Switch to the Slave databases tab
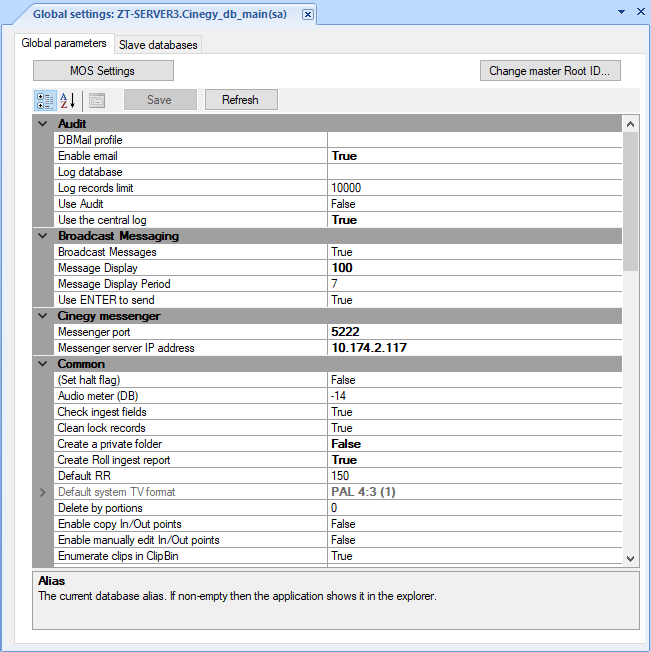Viewport: 651px width, 652px height. pos(158,45)
